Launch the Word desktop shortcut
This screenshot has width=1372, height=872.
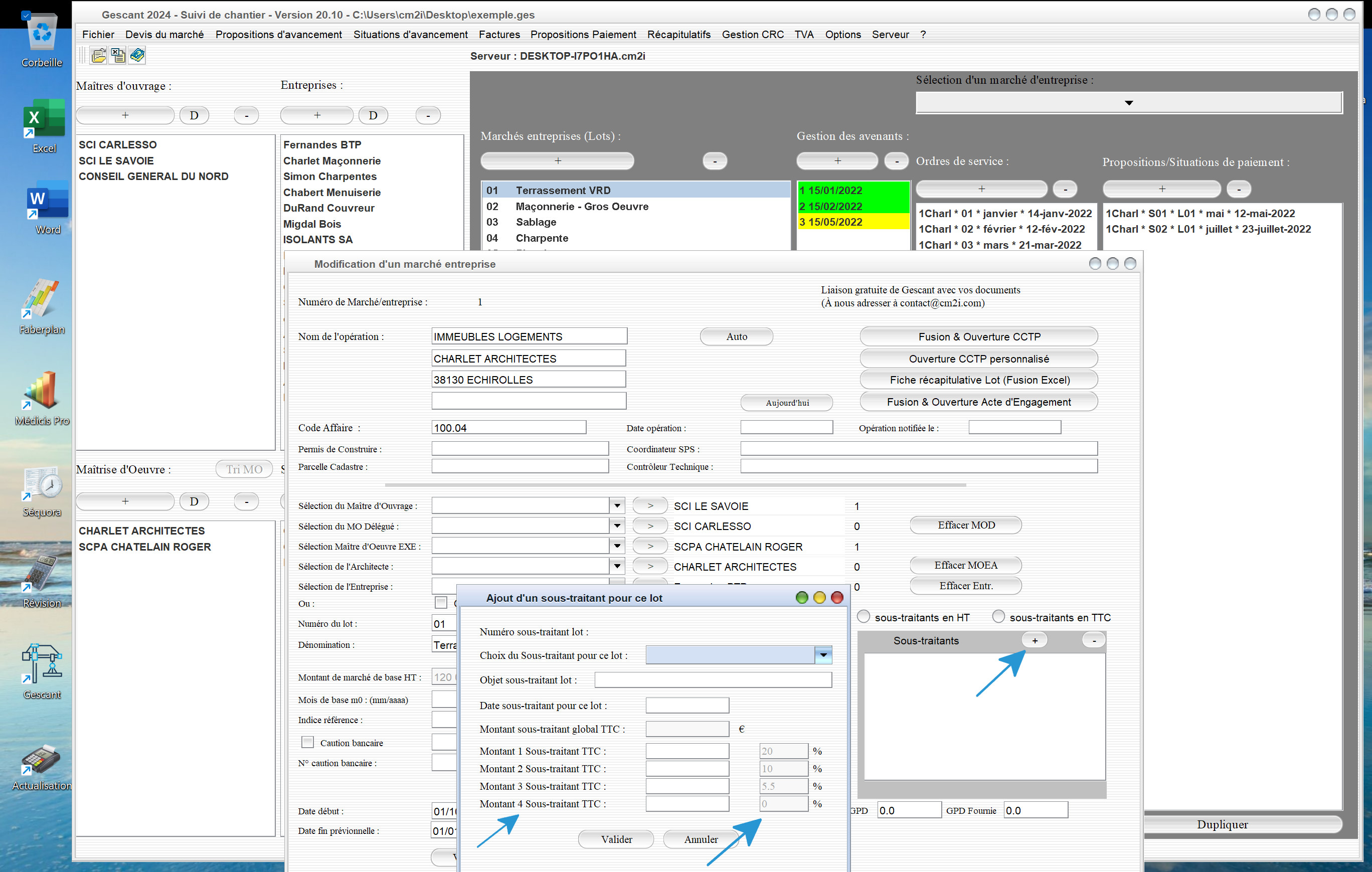pyautogui.click(x=47, y=208)
